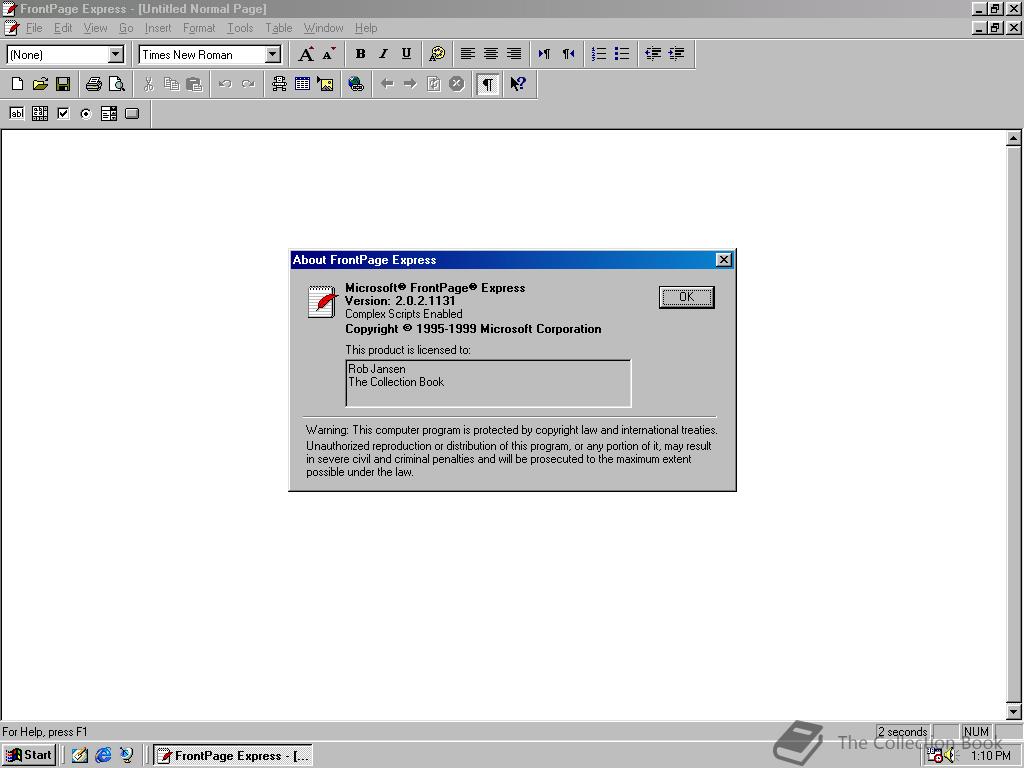This screenshot has height=768, width=1024.
Task: Click the Open file folder icon
Action: click(40, 84)
